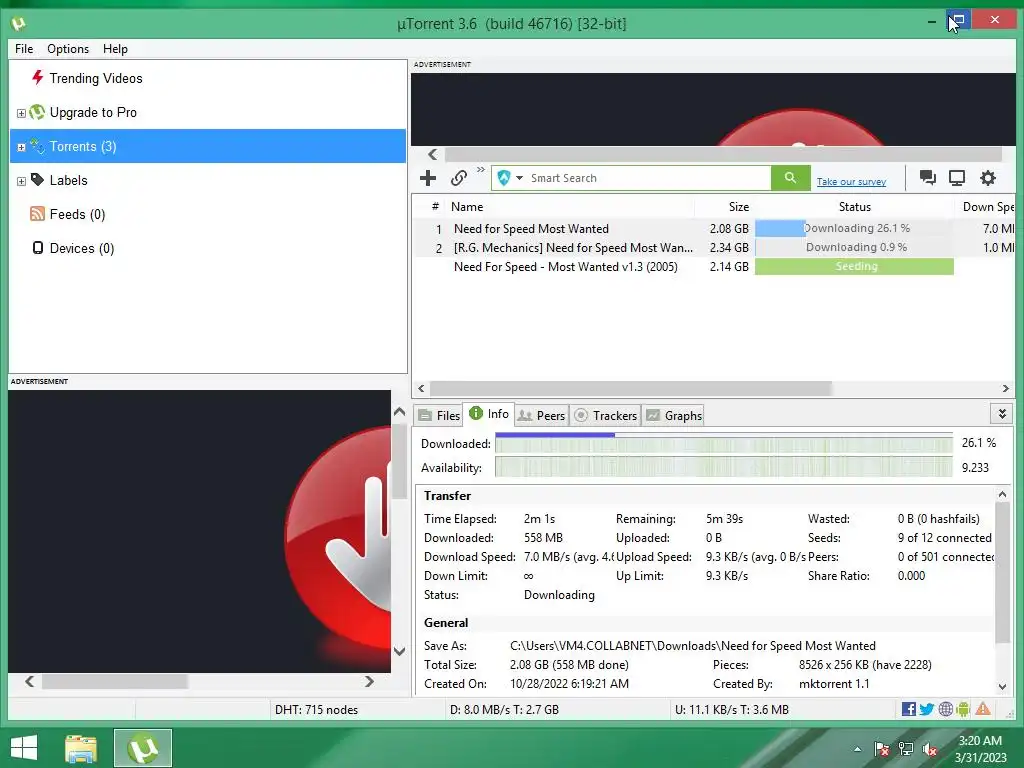Open File Explorer from the taskbar
Viewport: 1024px width, 768px height.
[x=80, y=748]
